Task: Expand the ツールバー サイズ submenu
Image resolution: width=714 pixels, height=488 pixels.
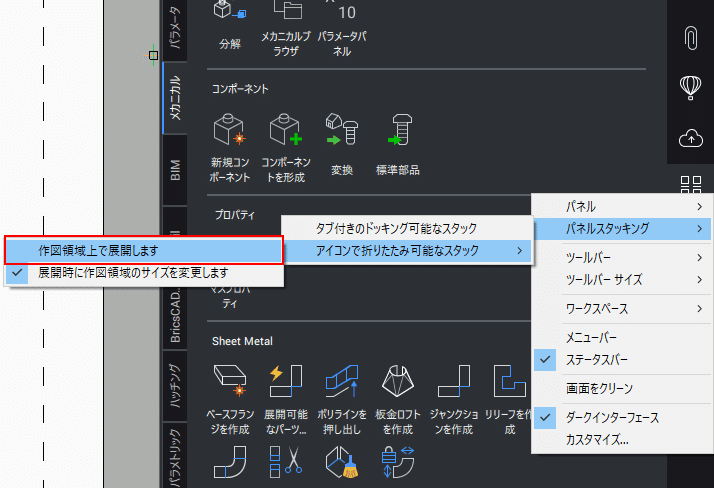Action: (x=622, y=280)
